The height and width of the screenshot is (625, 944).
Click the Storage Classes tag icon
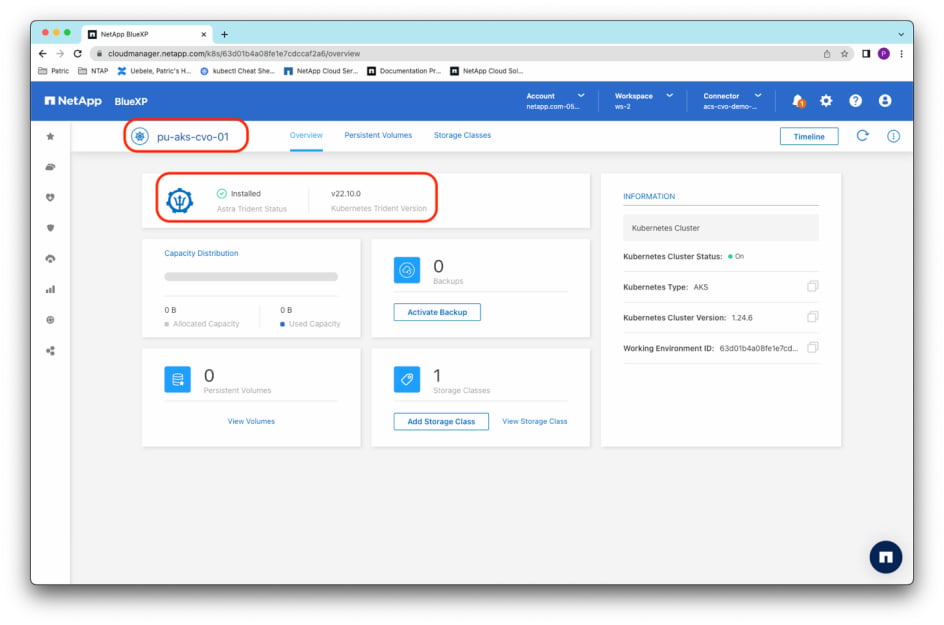tap(407, 379)
